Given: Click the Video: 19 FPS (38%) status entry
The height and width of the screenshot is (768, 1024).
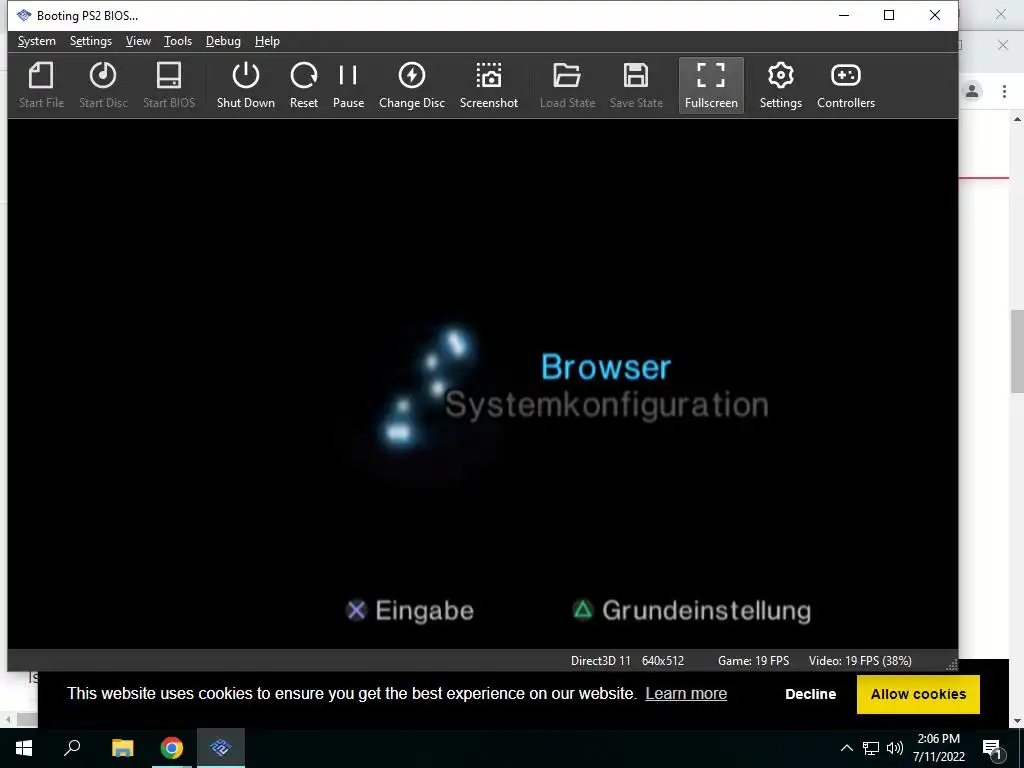Looking at the screenshot, I should pos(860,661).
